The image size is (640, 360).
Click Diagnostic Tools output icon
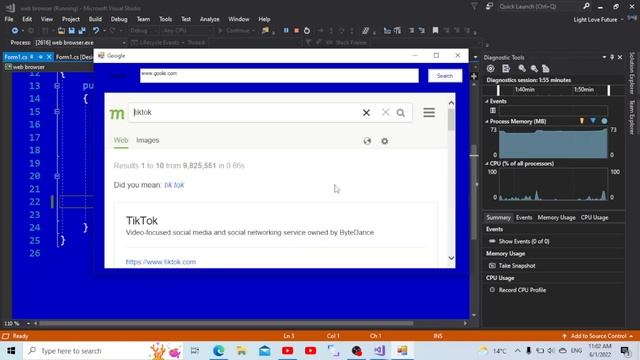click(506, 69)
